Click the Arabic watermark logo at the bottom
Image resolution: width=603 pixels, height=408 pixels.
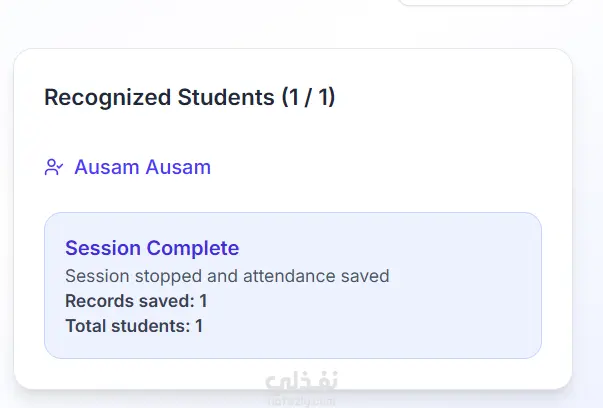[302, 384]
